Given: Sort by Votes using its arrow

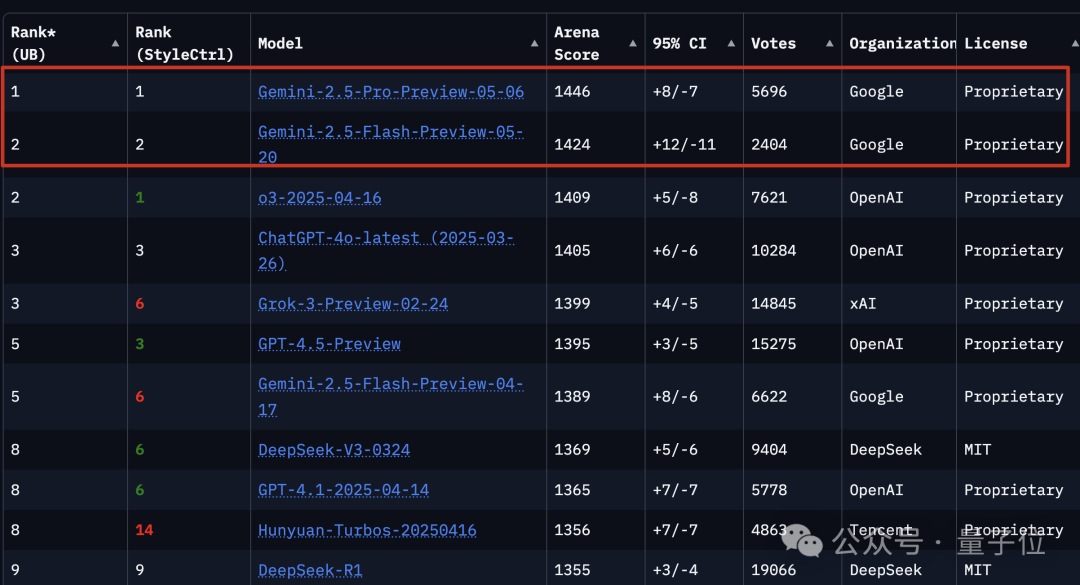Looking at the screenshot, I should tap(829, 44).
